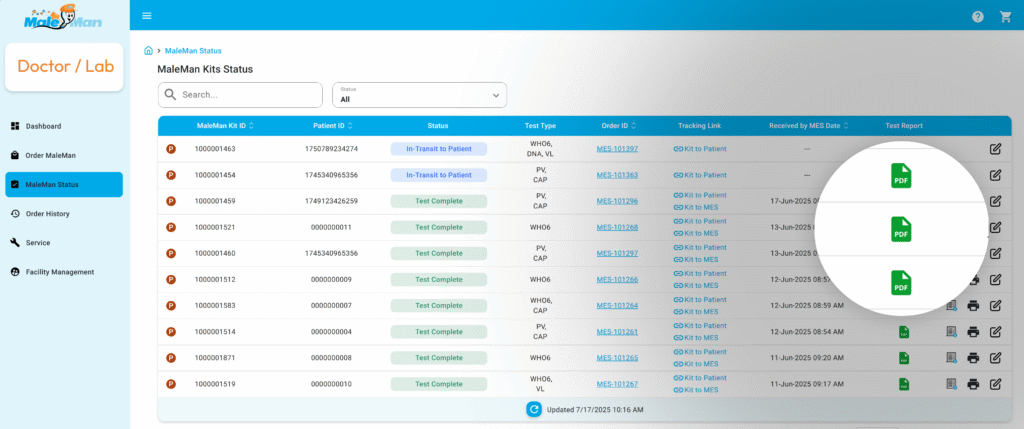Open details document icon for kit 1000001514
This screenshot has width=1024, height=429.
coord(952,332)
